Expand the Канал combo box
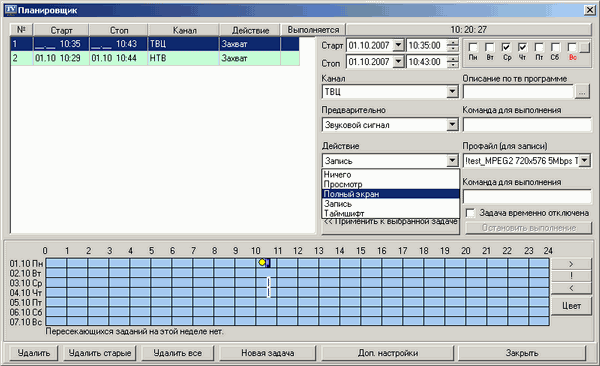The image size is (600, 366). pyautogui.click(x=452, y=92)
